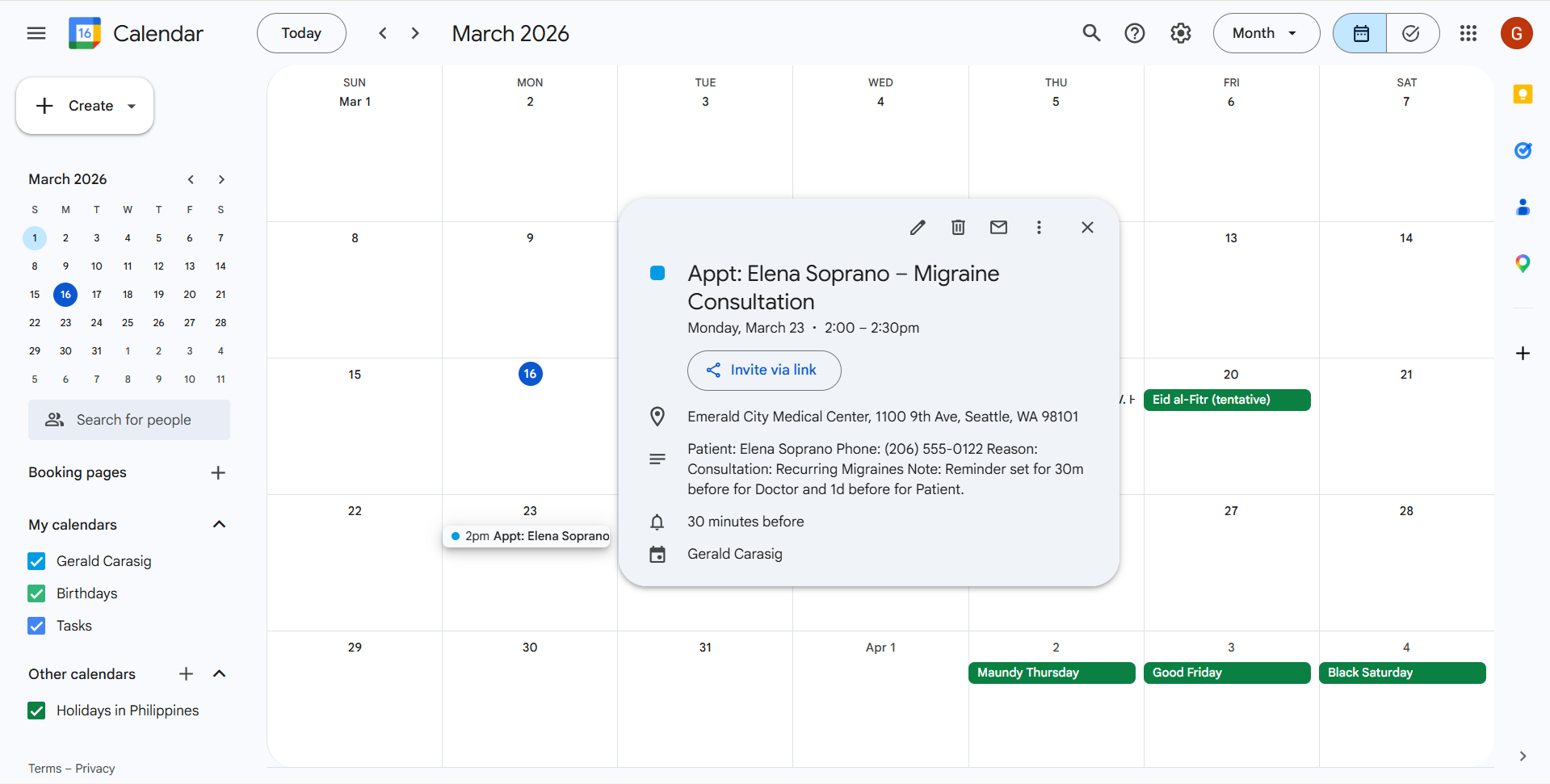Screen dimensions: 1550x784
Task: Uncheck the Birthdays calendar checkbox
Action: [x=36, y=593]
